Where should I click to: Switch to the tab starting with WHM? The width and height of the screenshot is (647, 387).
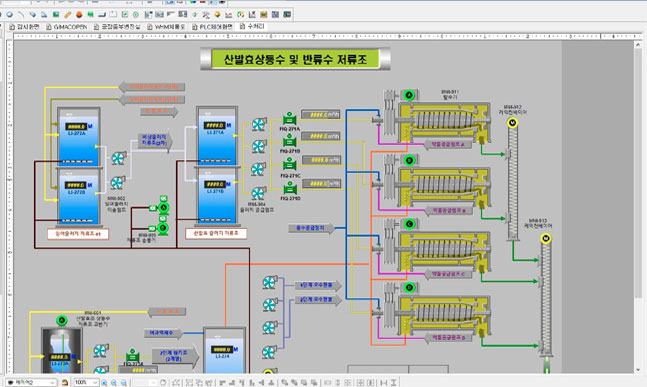click(166, 26)
